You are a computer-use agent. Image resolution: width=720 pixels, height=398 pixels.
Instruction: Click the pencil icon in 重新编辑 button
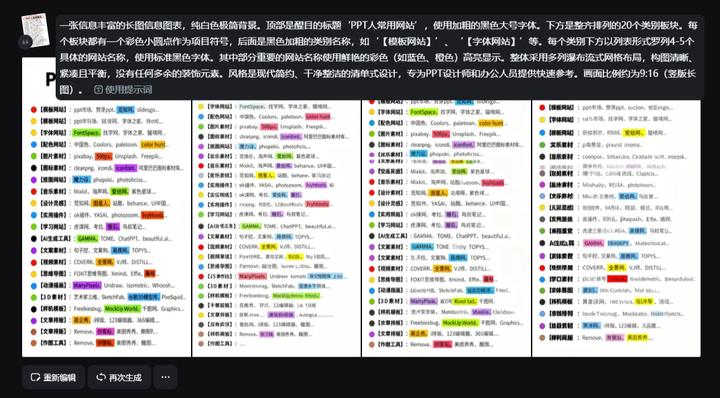35,377
